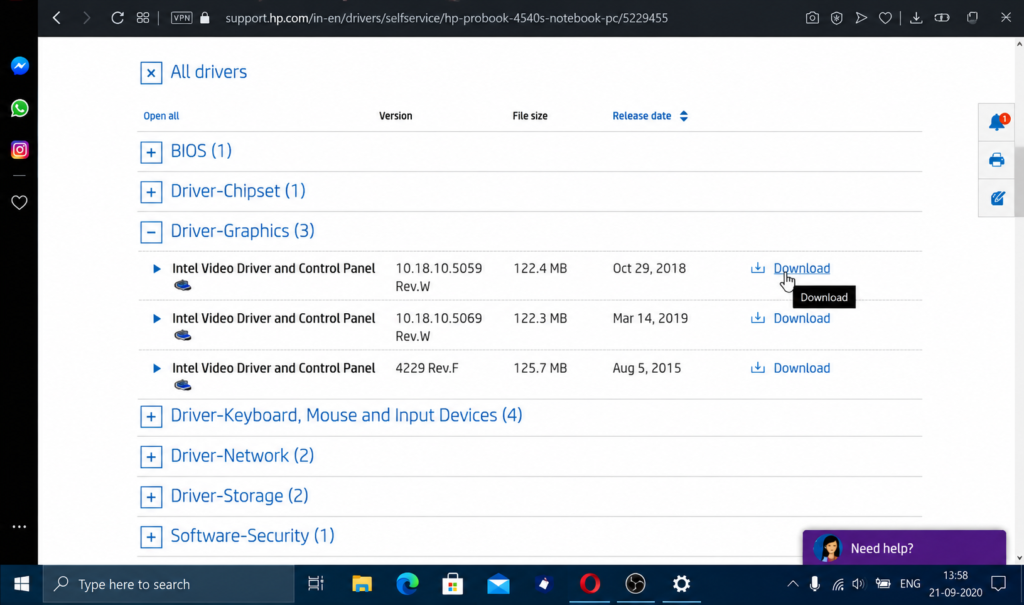View site security lock information

[205, 18]
